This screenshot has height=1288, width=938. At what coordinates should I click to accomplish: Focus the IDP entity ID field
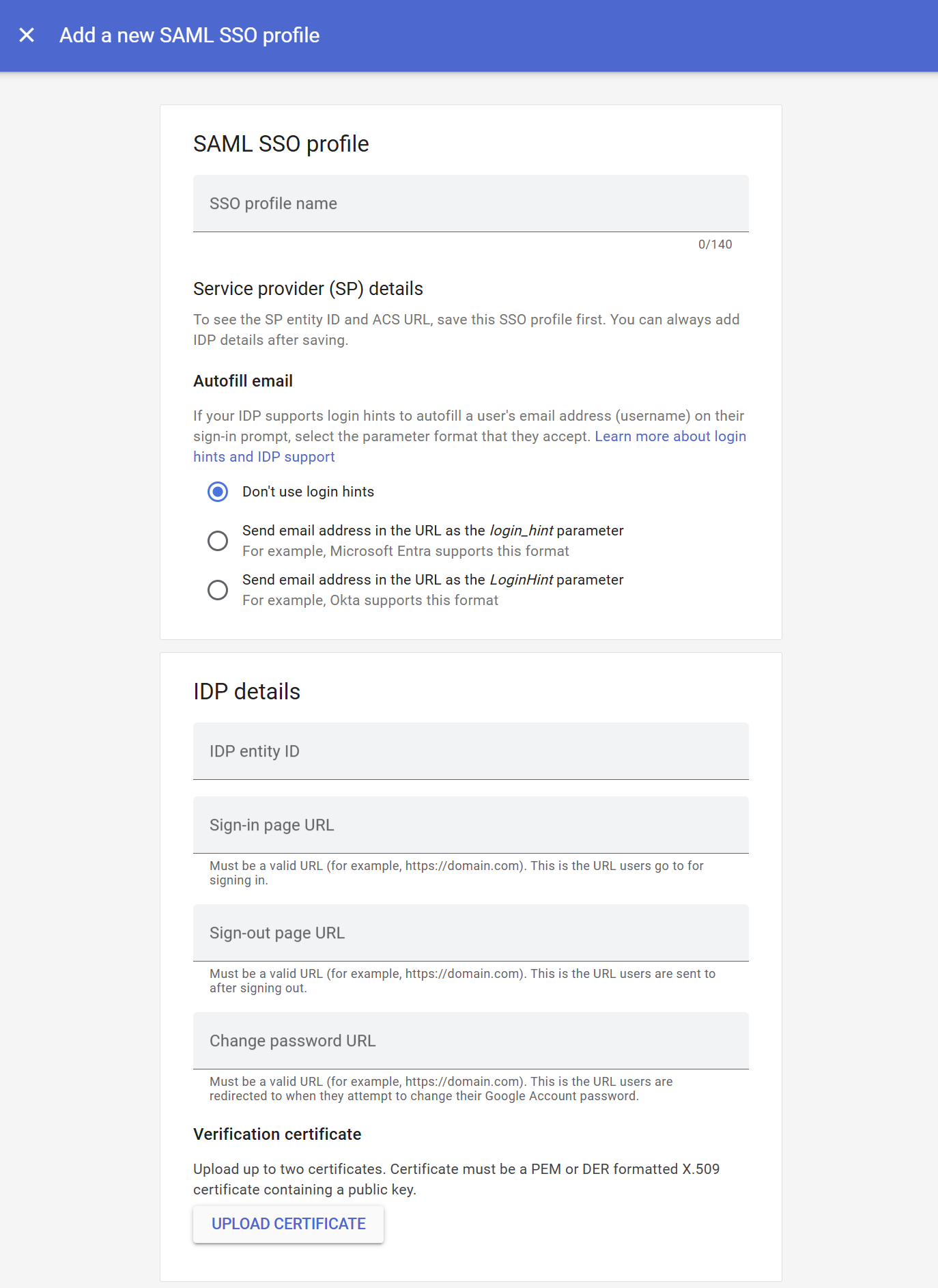point(470,751)
